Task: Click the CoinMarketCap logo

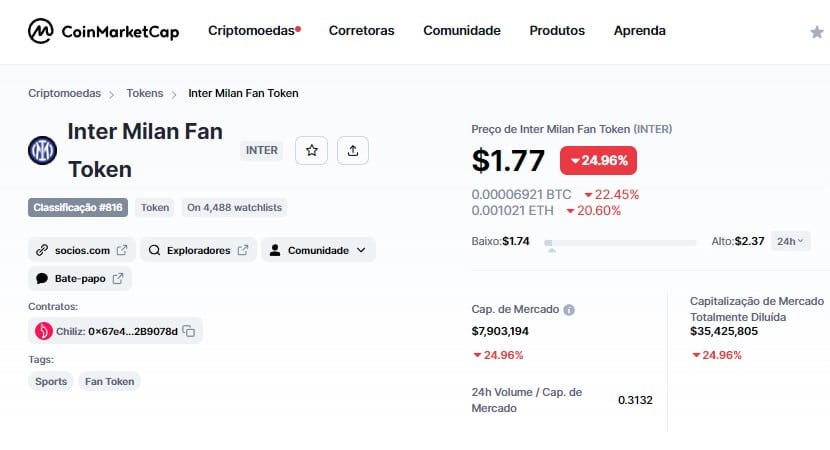Action: [x=103, y=31]
